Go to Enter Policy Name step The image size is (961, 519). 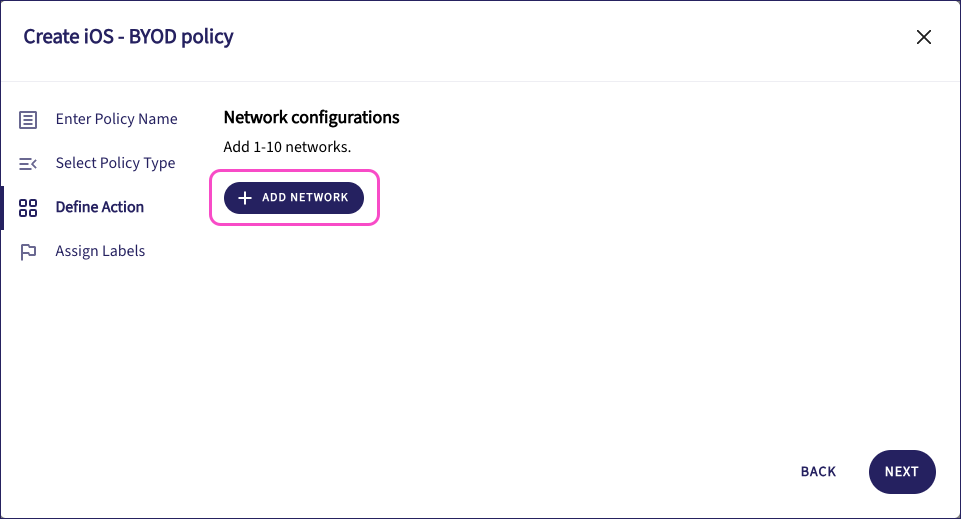[x=116, y=119]
